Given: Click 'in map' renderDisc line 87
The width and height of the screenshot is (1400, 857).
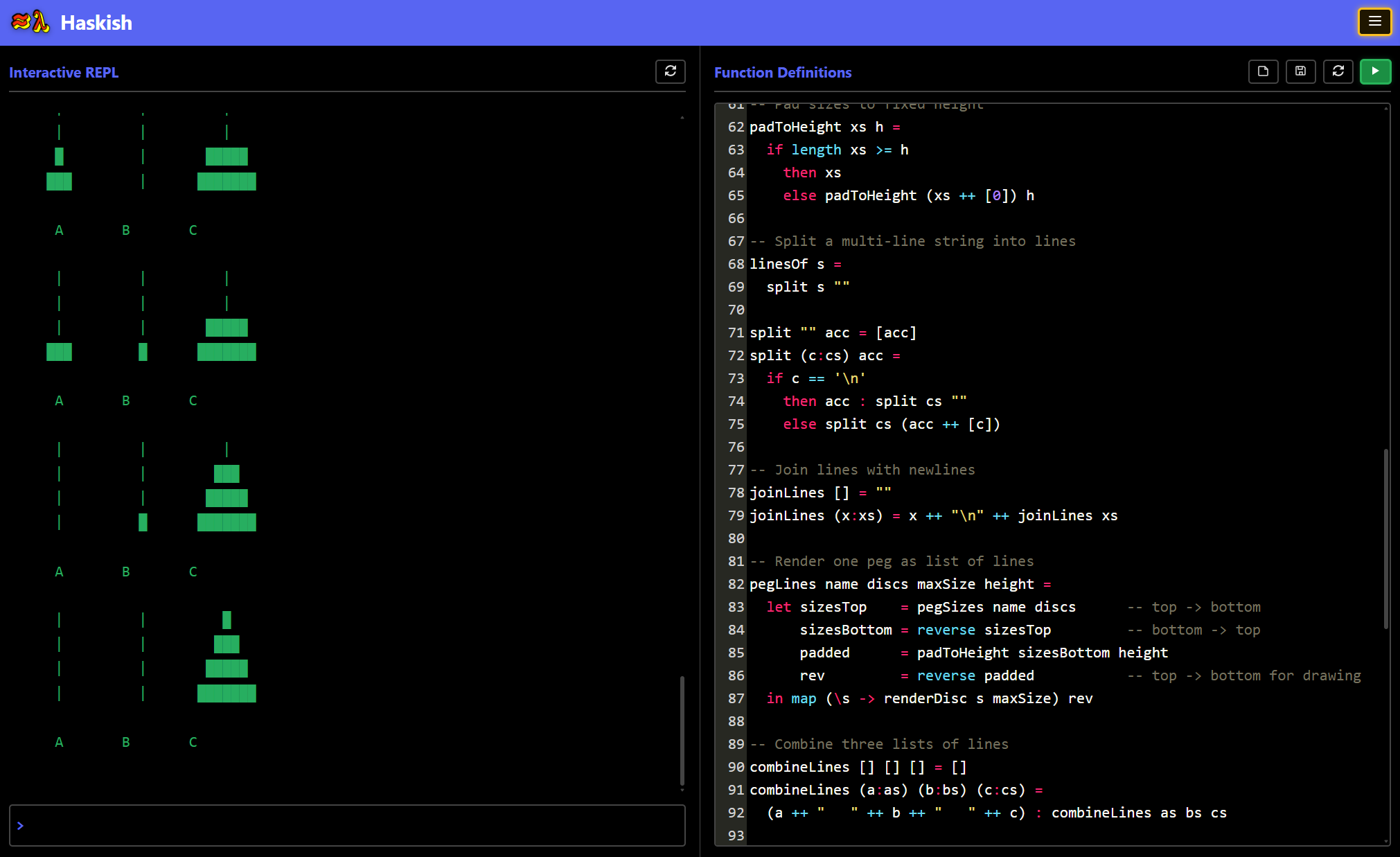Looking at the screenshot, I should click(930, 698).
